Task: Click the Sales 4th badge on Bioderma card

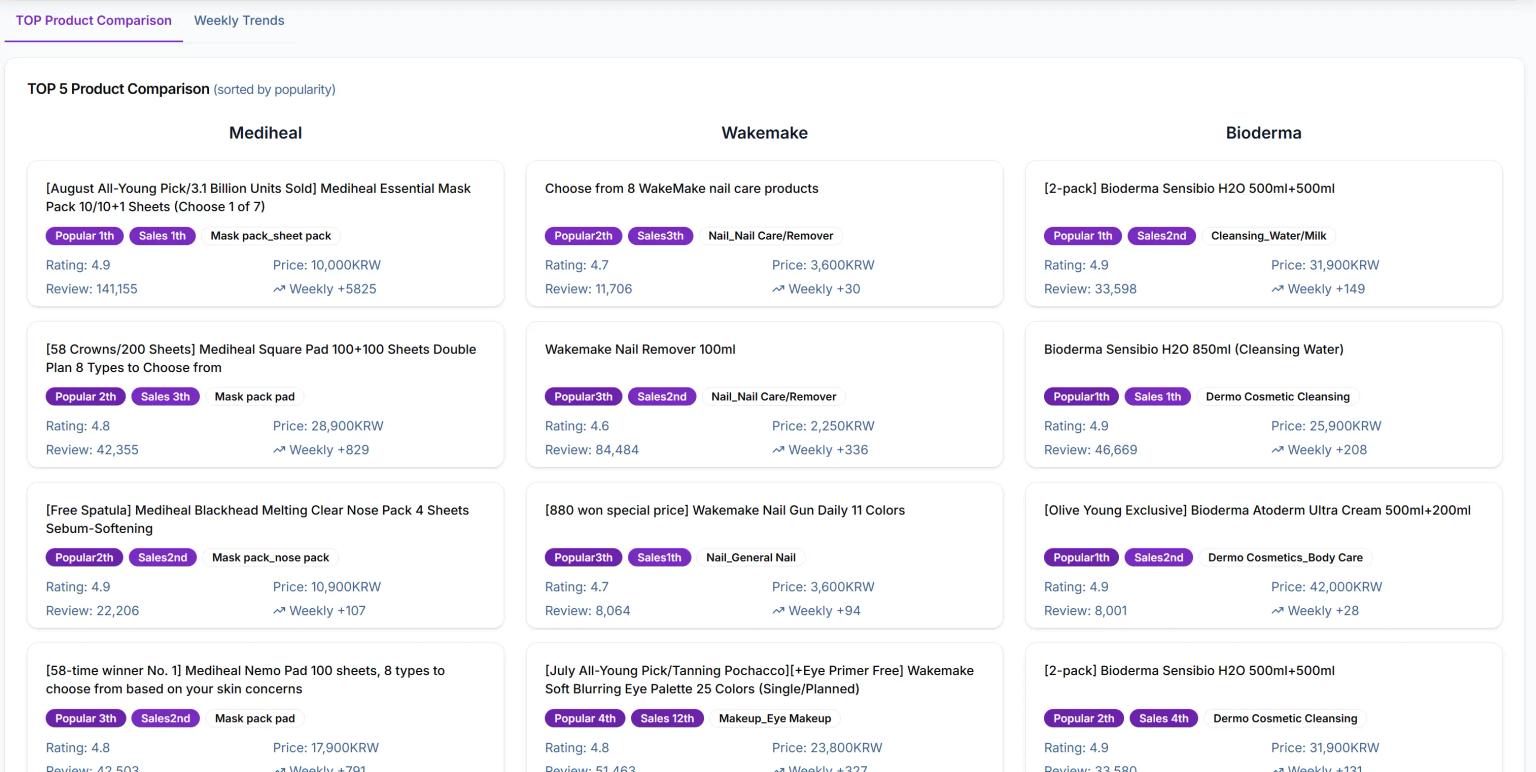Action: coord(1163,718)
